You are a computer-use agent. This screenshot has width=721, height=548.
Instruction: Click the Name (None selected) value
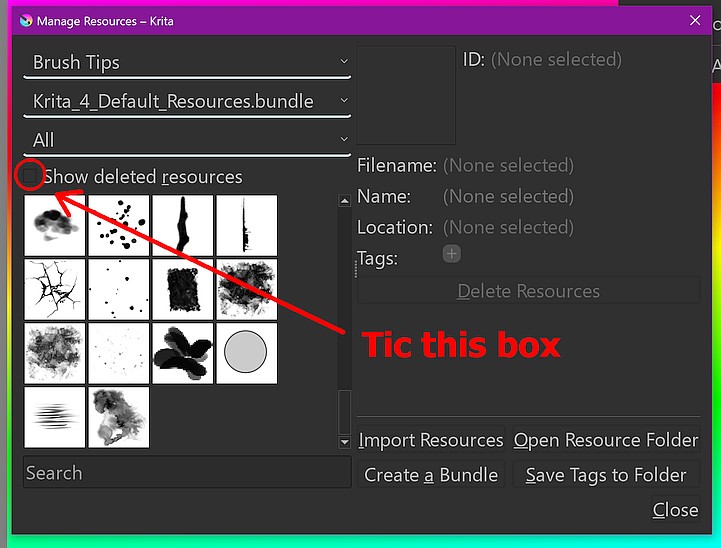[508, 196]
